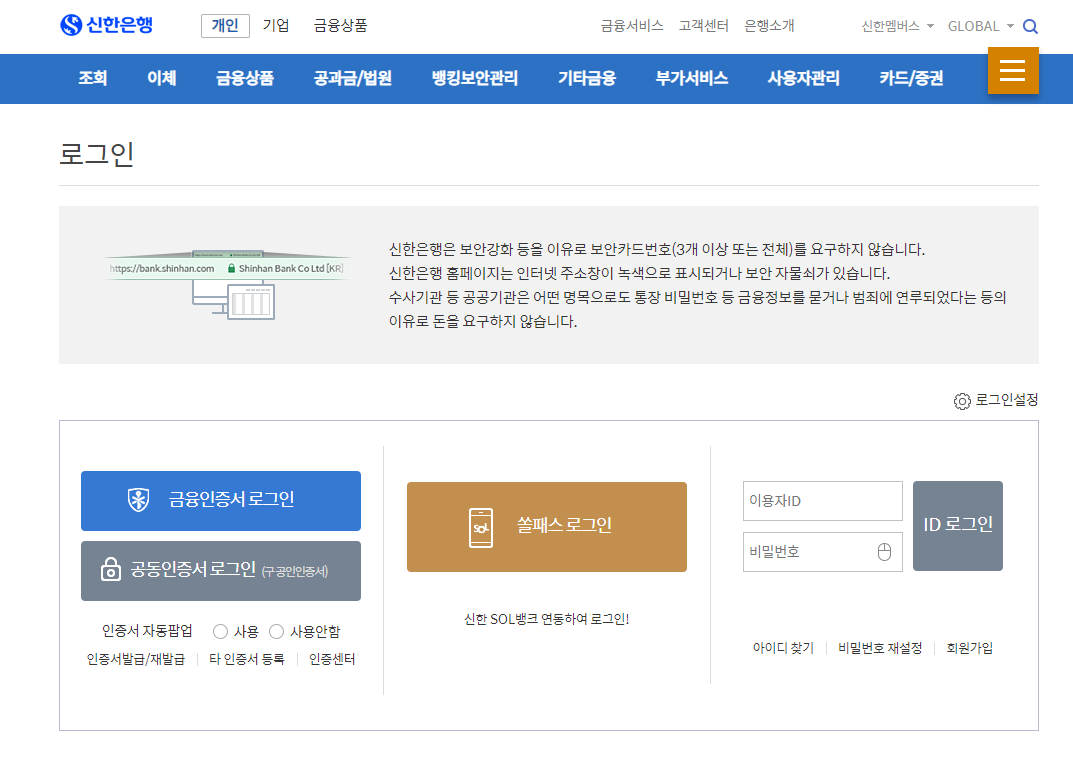Open the 부가서비스 menu
Screen dimensions: 1073x766
click(691, 78)
